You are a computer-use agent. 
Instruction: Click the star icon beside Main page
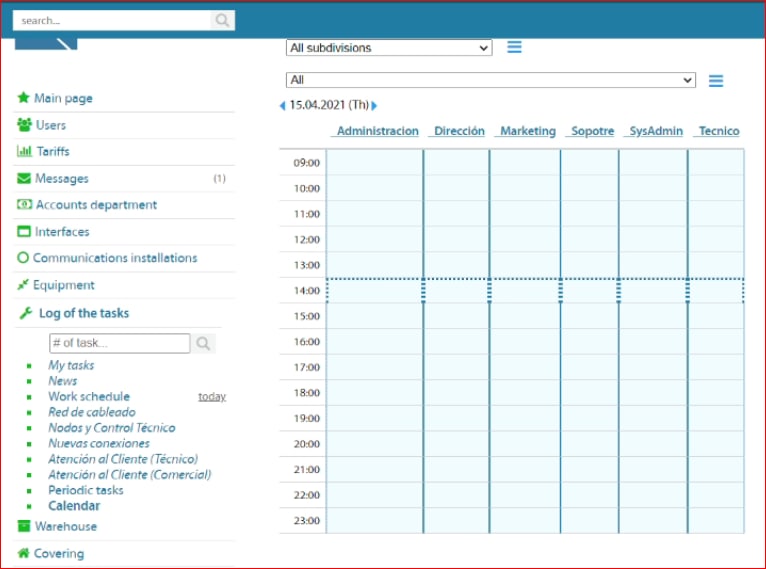23,98
